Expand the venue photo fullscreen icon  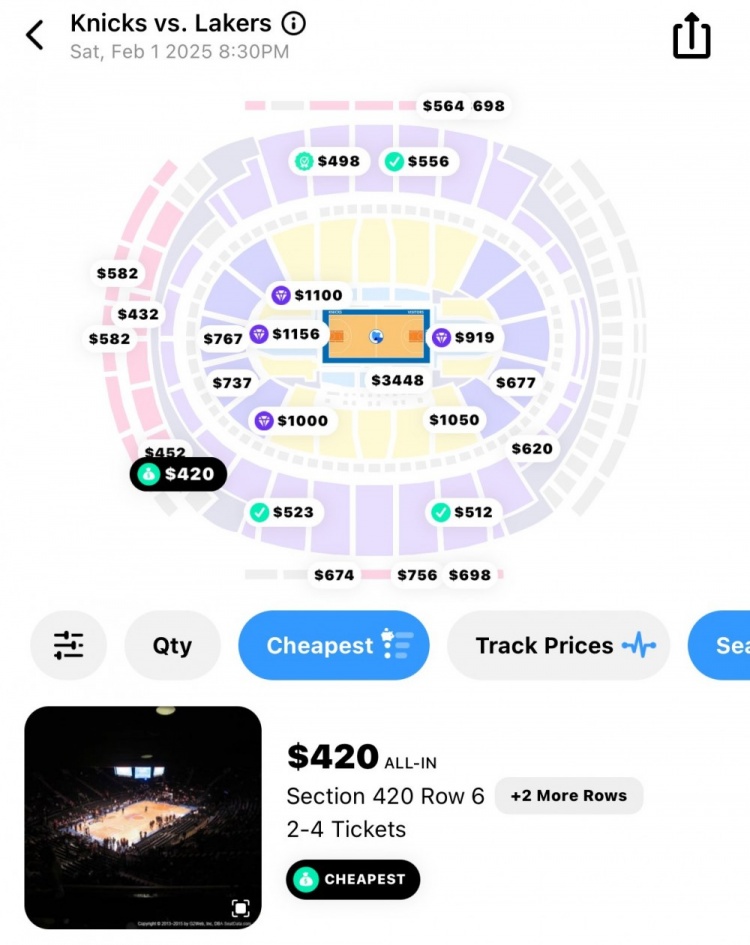[x=240, y=908]
